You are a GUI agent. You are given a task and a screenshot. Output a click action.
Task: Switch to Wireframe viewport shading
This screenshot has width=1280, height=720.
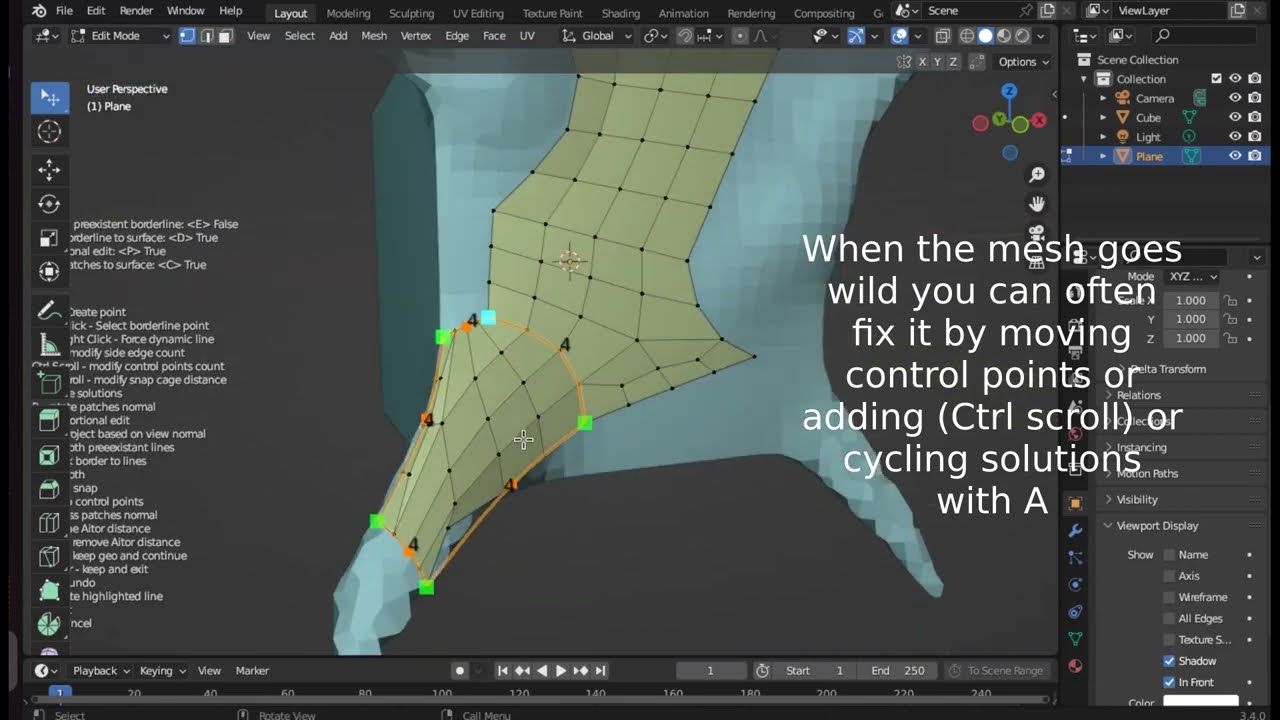[966, 36]
